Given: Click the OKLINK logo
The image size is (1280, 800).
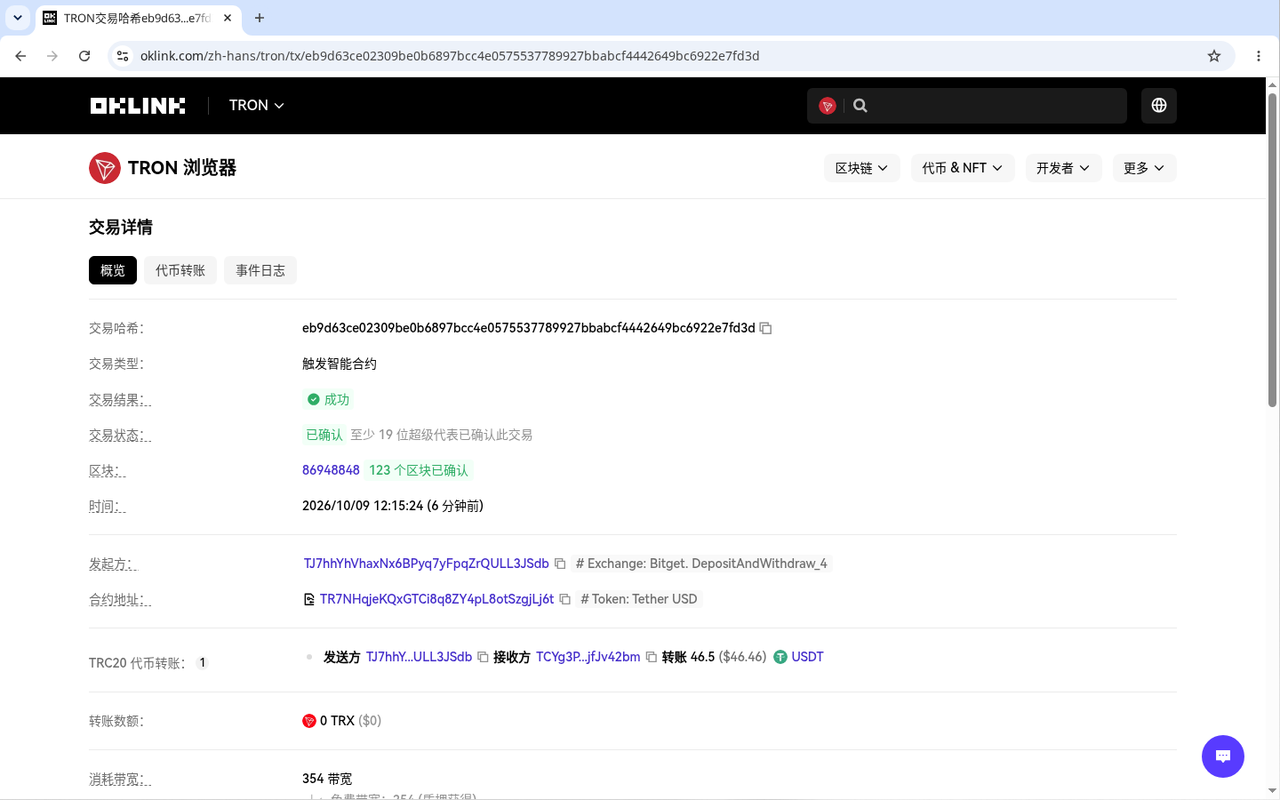Looking at the screenshot, I should point(137,105).
